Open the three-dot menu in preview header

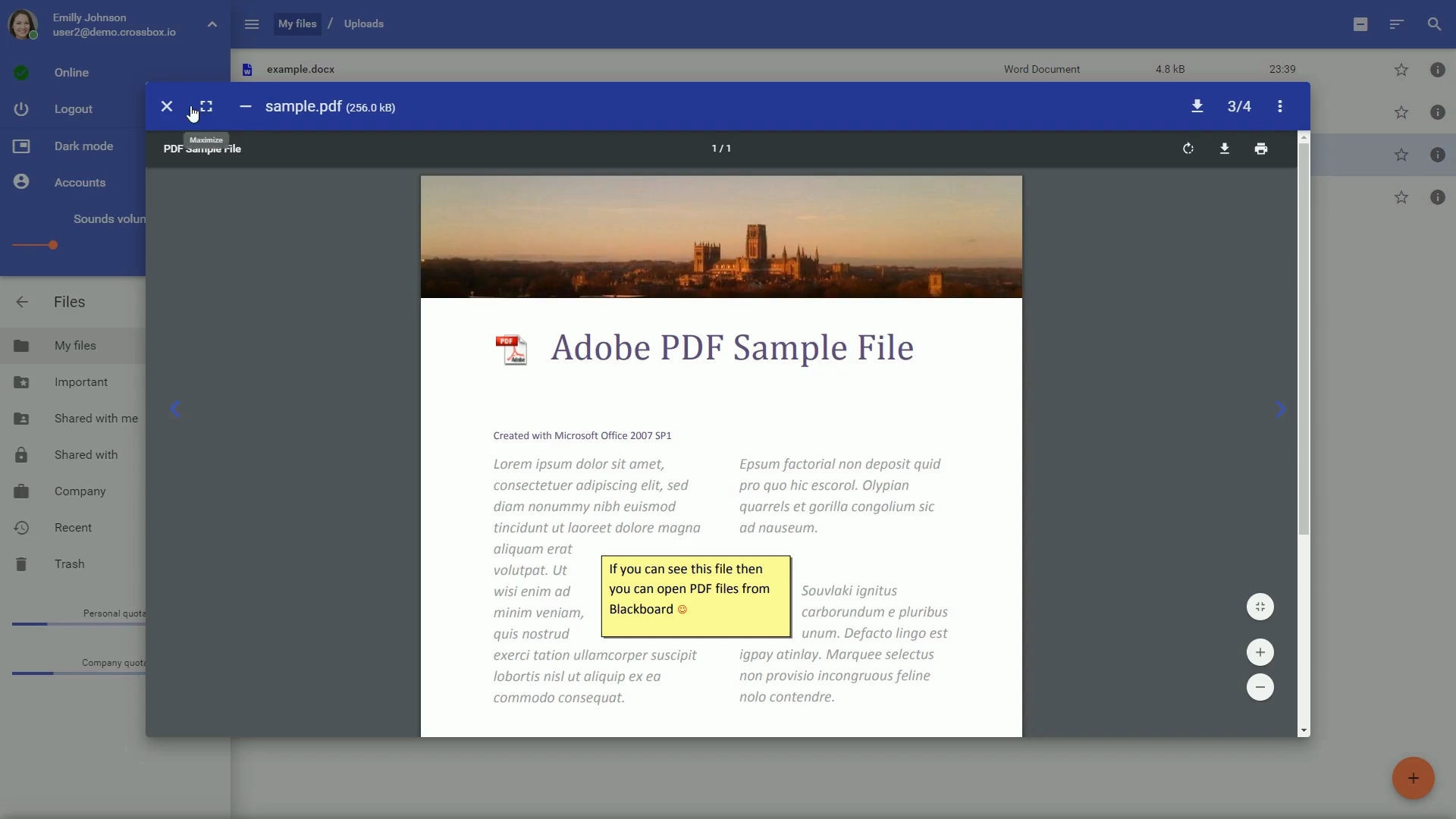click(1280, 107)
